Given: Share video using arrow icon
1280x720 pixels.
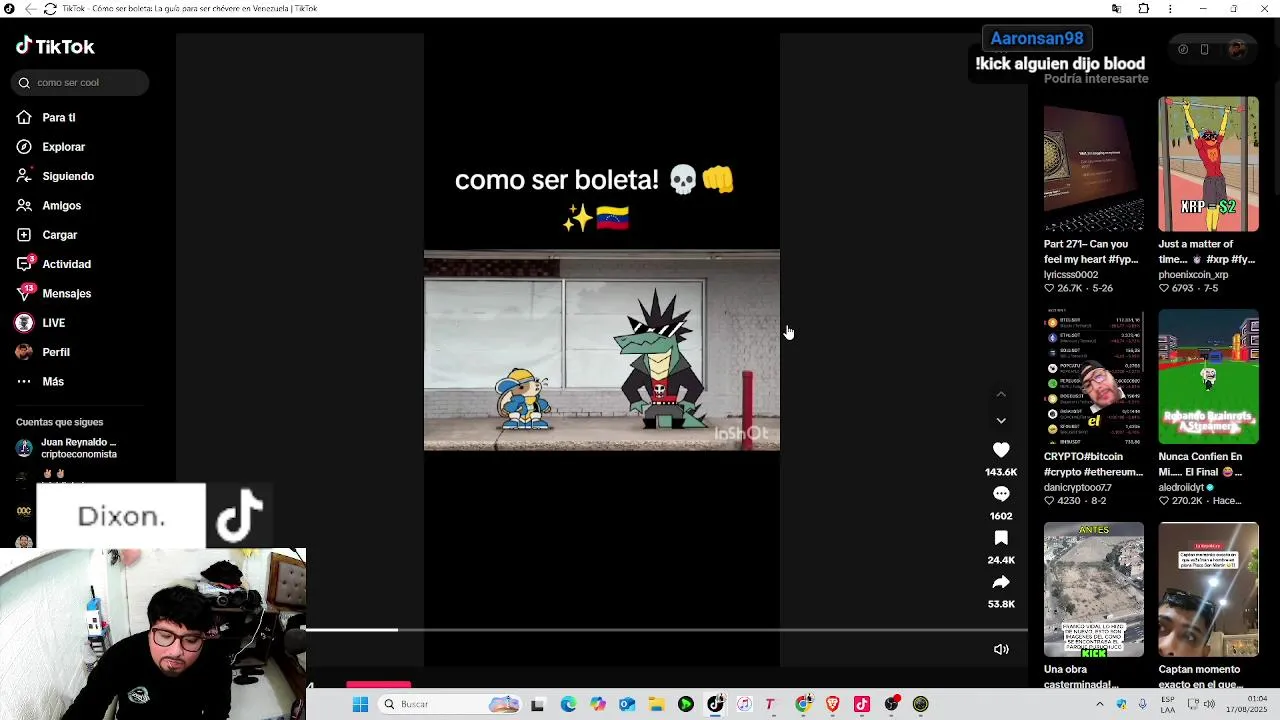Looking at the screenshot, I should click(1001, 582).
